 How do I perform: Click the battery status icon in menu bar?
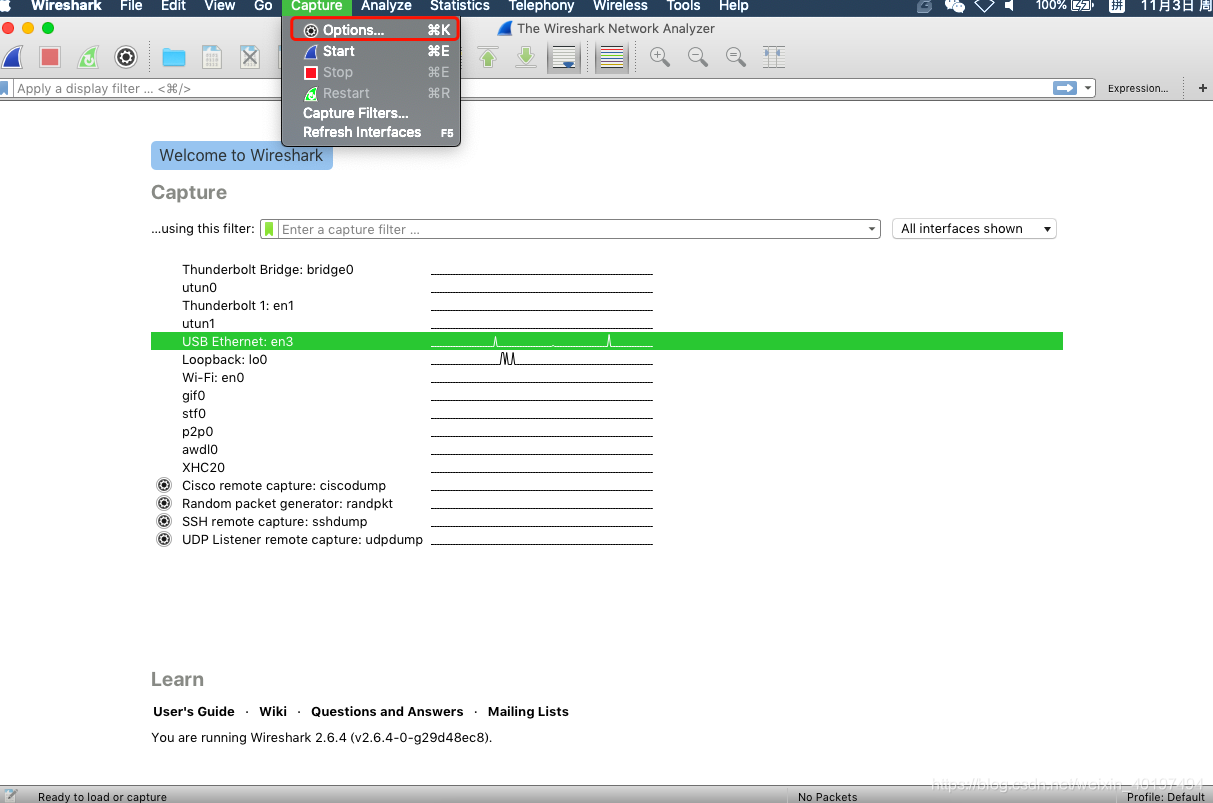pos(1083,6)
